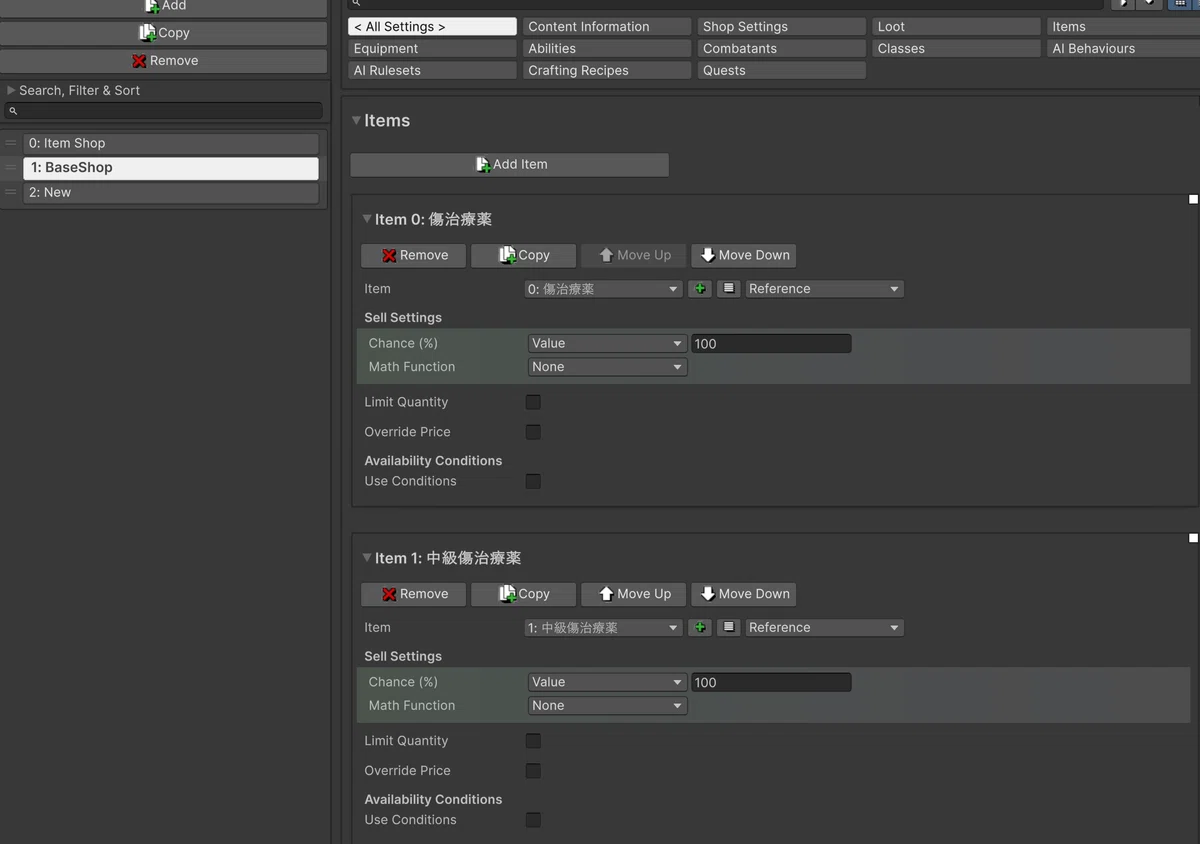Screen dimensions: 1200x844
Task: Click Item 1 Chance value field
Action: (x=771, y=682)
